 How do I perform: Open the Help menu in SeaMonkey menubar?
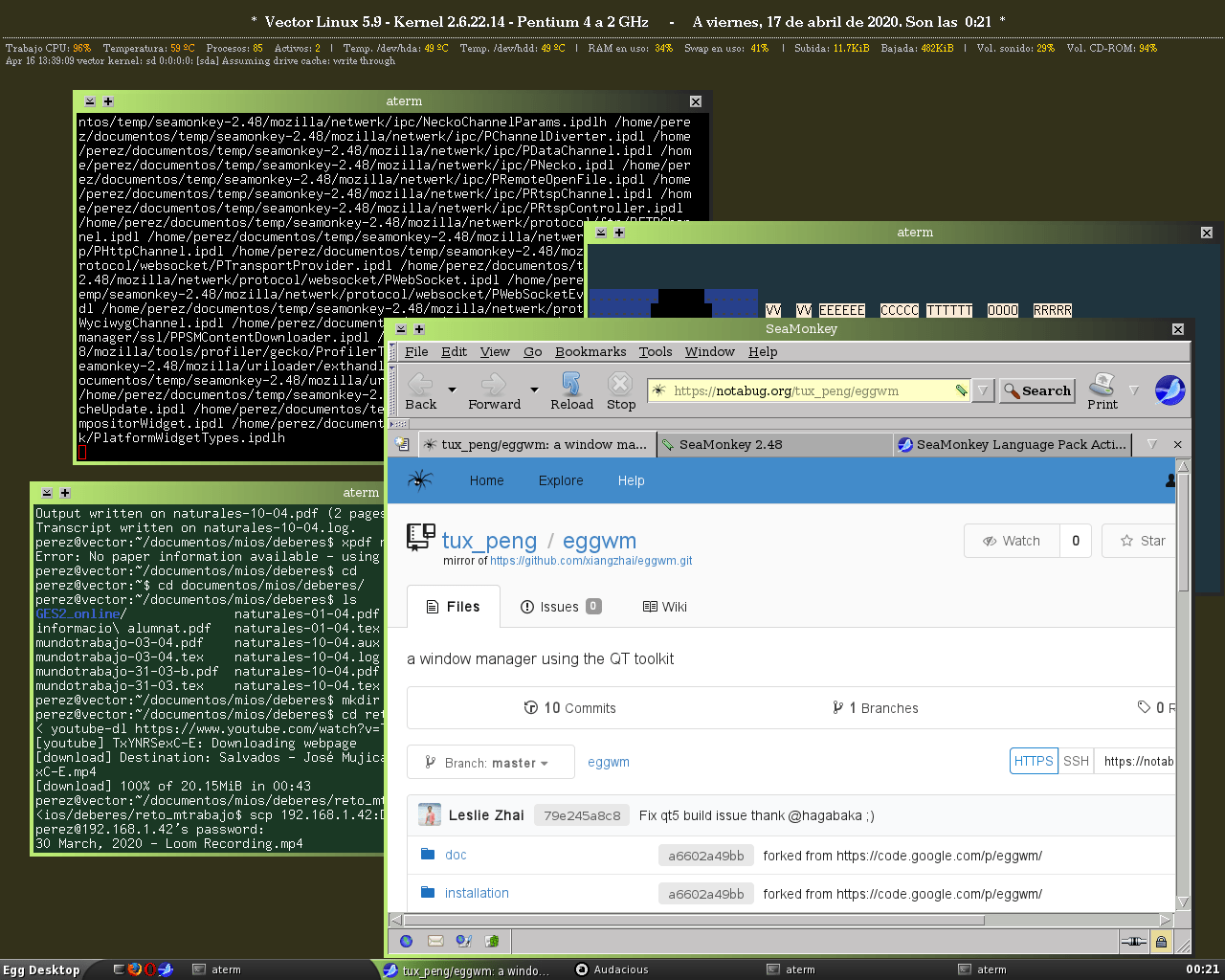coord(763,351)
